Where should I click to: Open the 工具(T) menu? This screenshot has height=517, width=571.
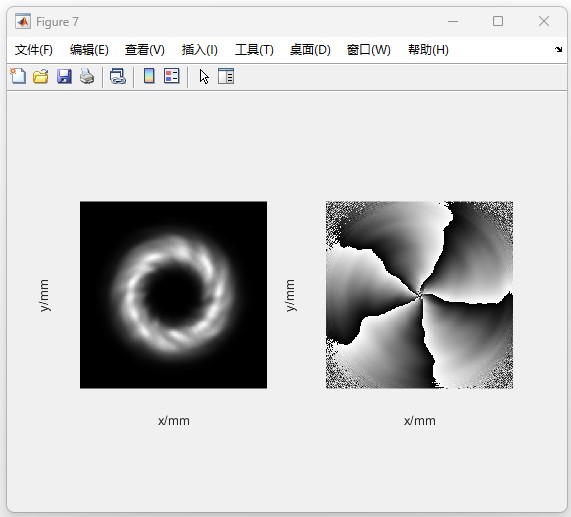pos(254,50)
